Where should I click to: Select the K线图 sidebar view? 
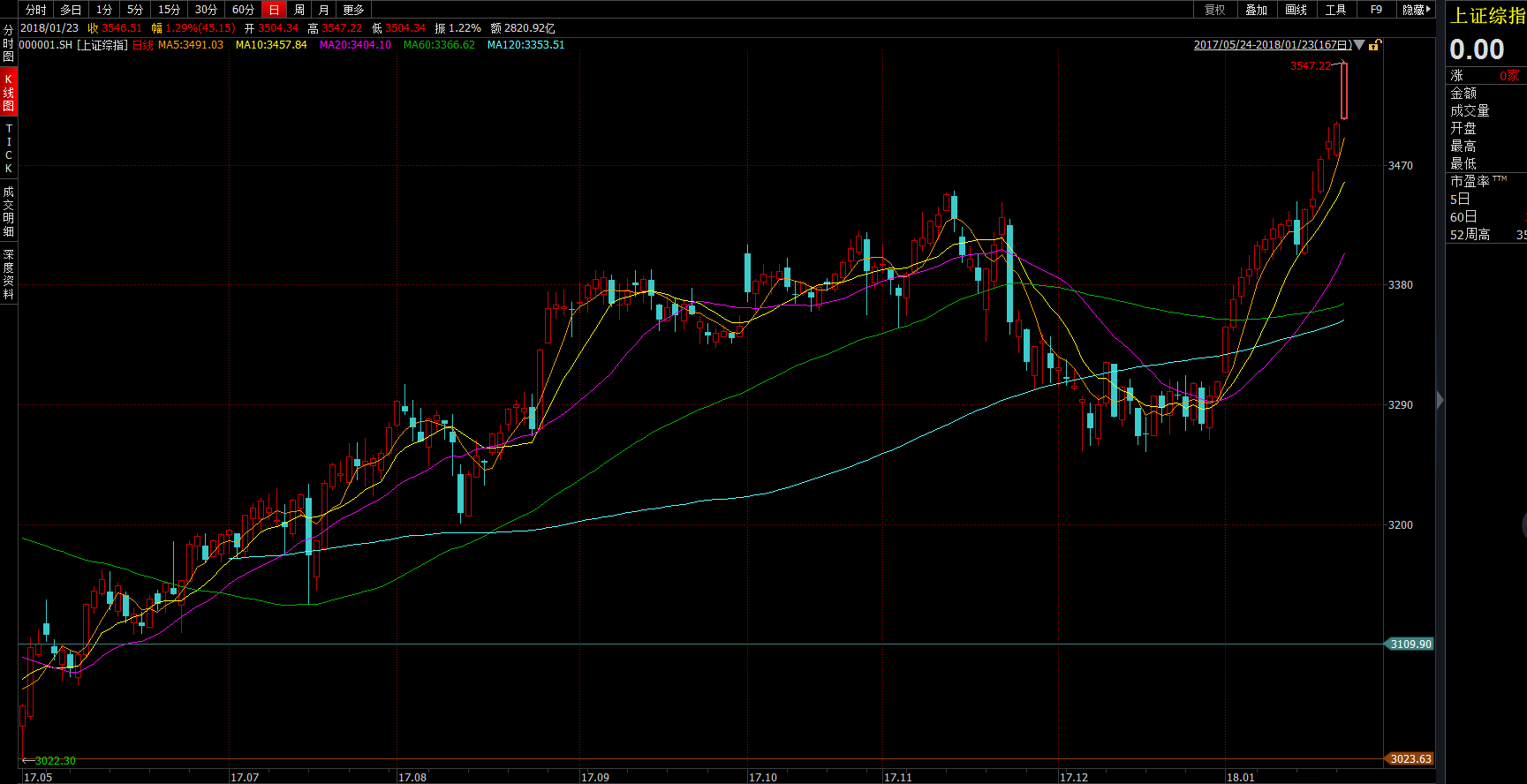point(9,92)
